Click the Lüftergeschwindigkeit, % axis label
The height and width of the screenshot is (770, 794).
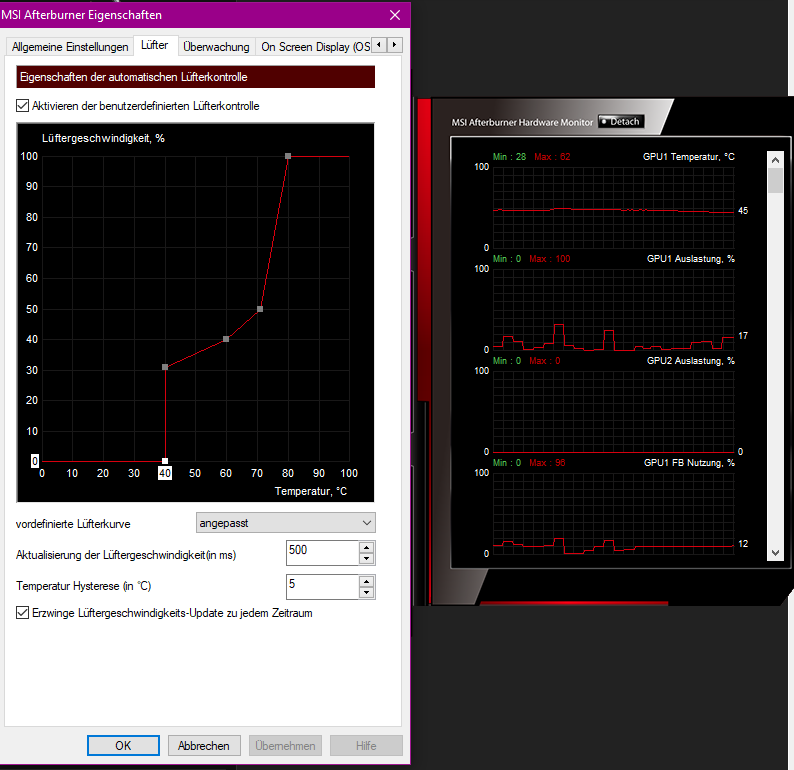[x=103, y=138]
